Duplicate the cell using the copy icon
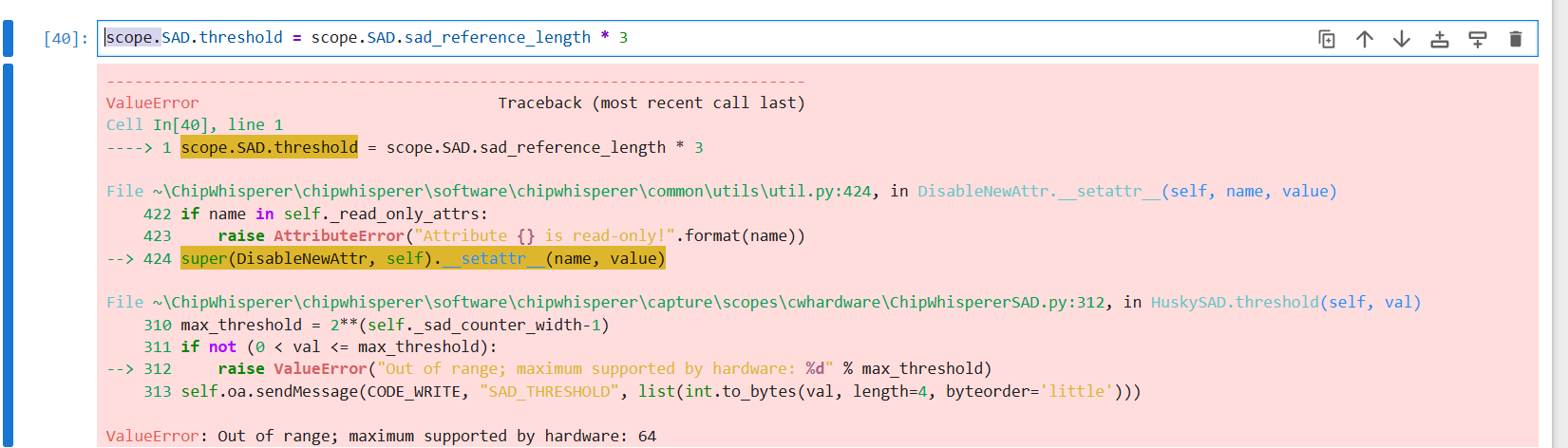Screen dimensions: 1568x448 click(x=1327, y=39)
